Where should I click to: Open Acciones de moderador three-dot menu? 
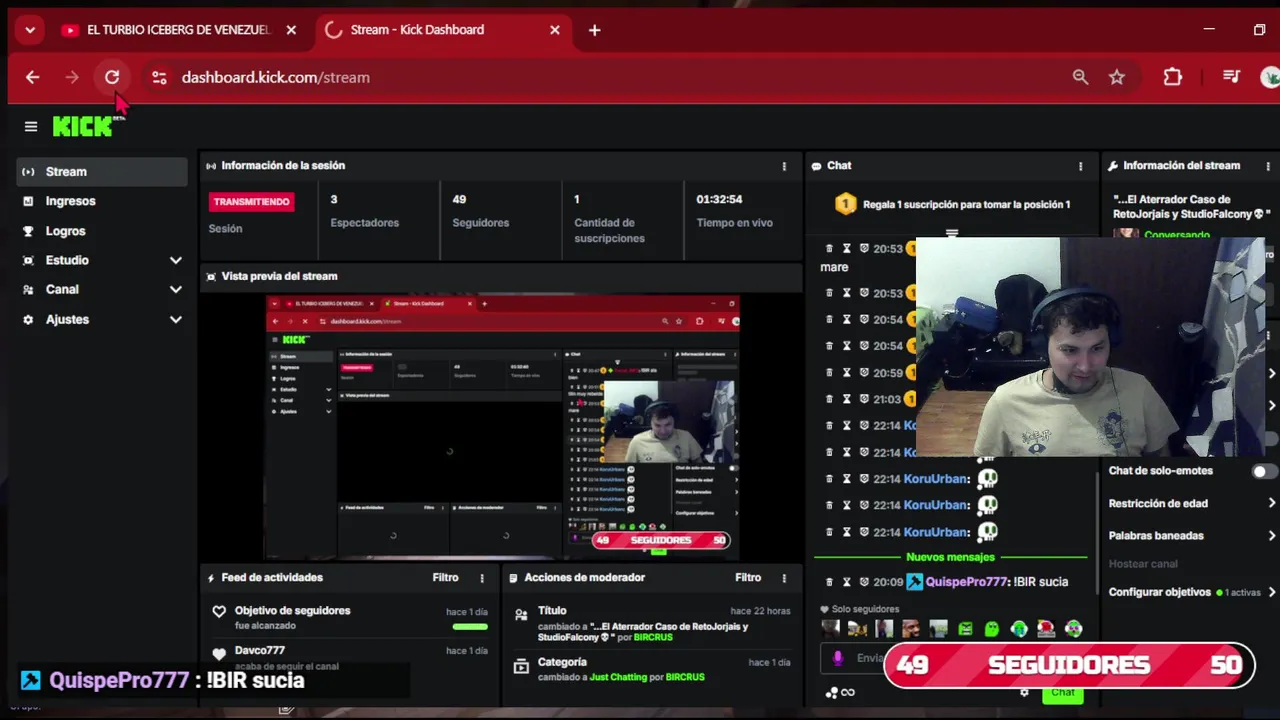click(x=784, y=578)
